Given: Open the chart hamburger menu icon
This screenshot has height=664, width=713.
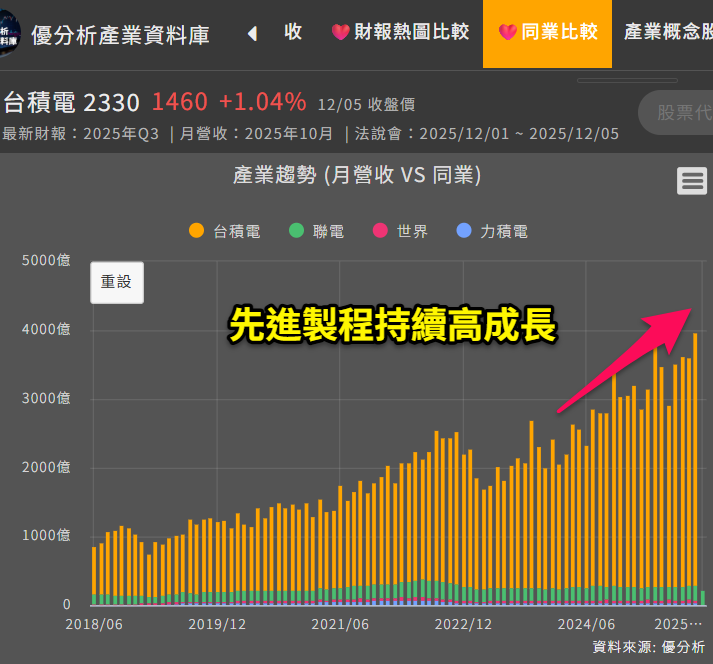Looking at the screenshot, I should [691, 181].
